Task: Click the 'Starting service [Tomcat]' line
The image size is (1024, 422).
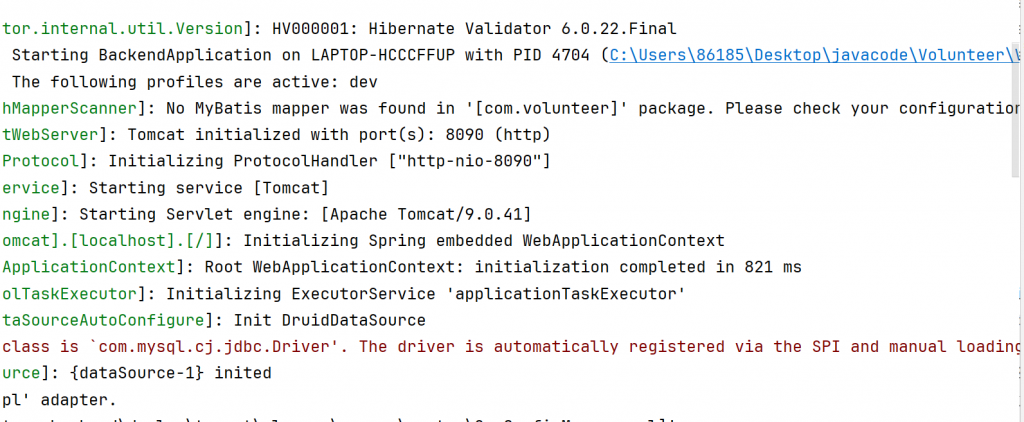Action: [210, 187]
